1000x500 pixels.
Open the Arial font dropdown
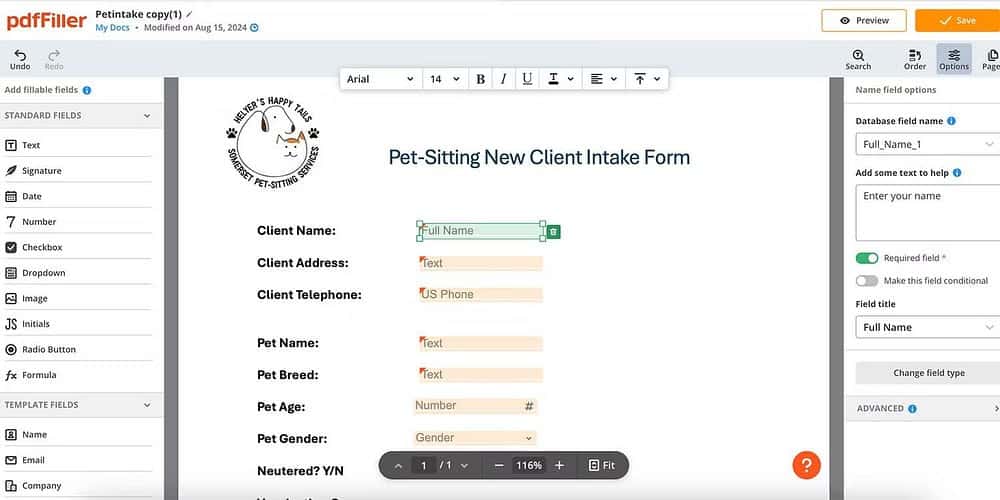click(379, 79)
